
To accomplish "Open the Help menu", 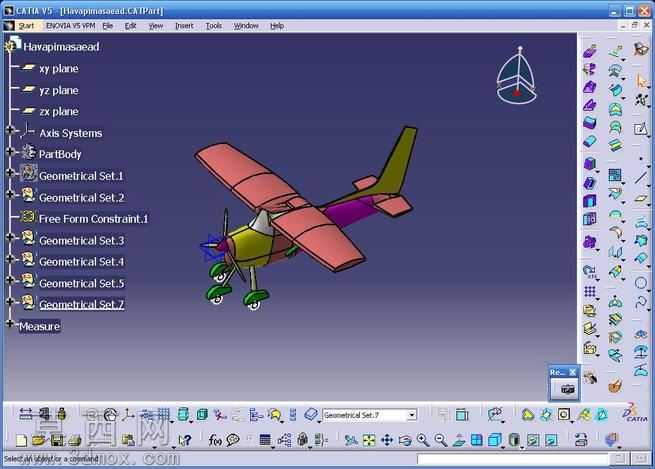I will (277, 26).
